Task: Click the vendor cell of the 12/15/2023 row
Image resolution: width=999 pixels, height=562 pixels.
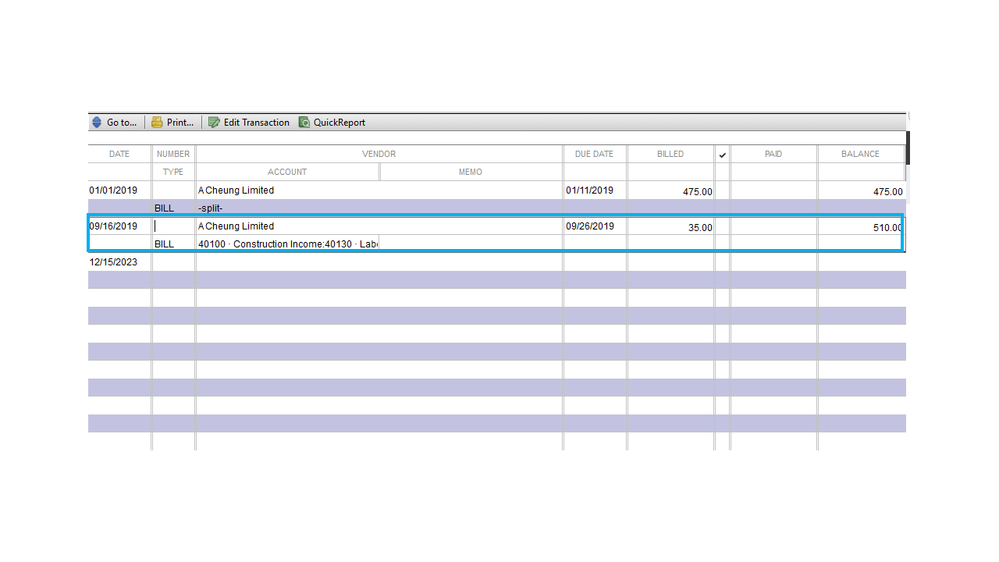Action: click(x=379, y=262)
